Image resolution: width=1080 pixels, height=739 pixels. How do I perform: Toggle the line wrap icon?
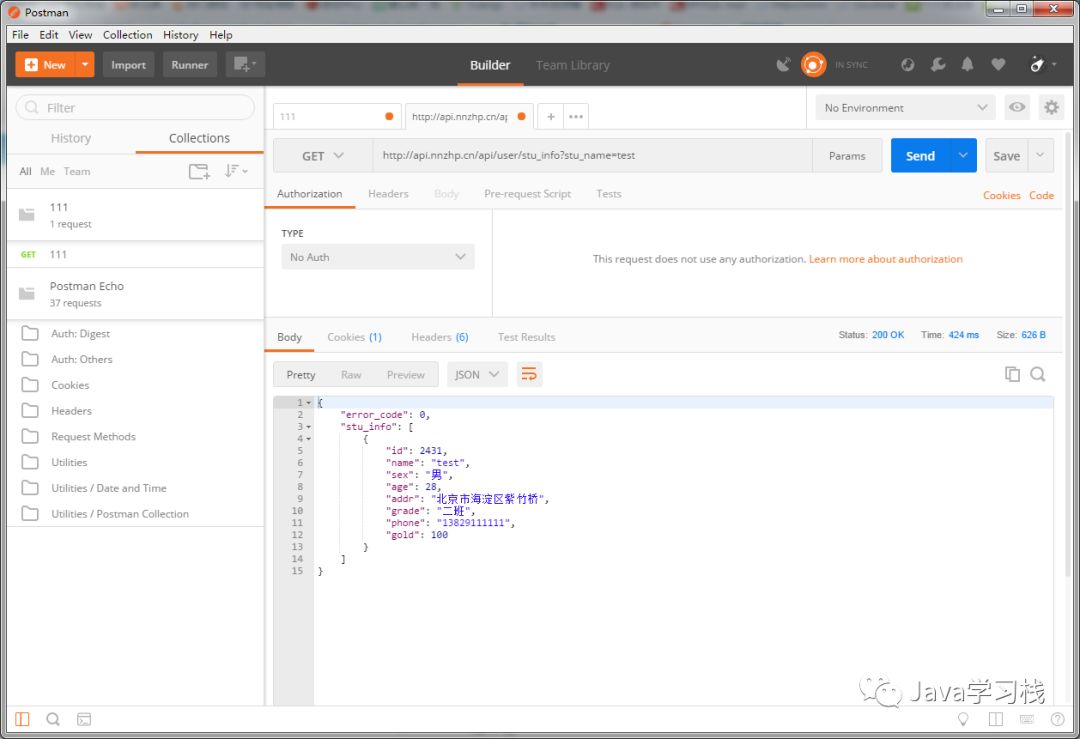click(529, 375)
